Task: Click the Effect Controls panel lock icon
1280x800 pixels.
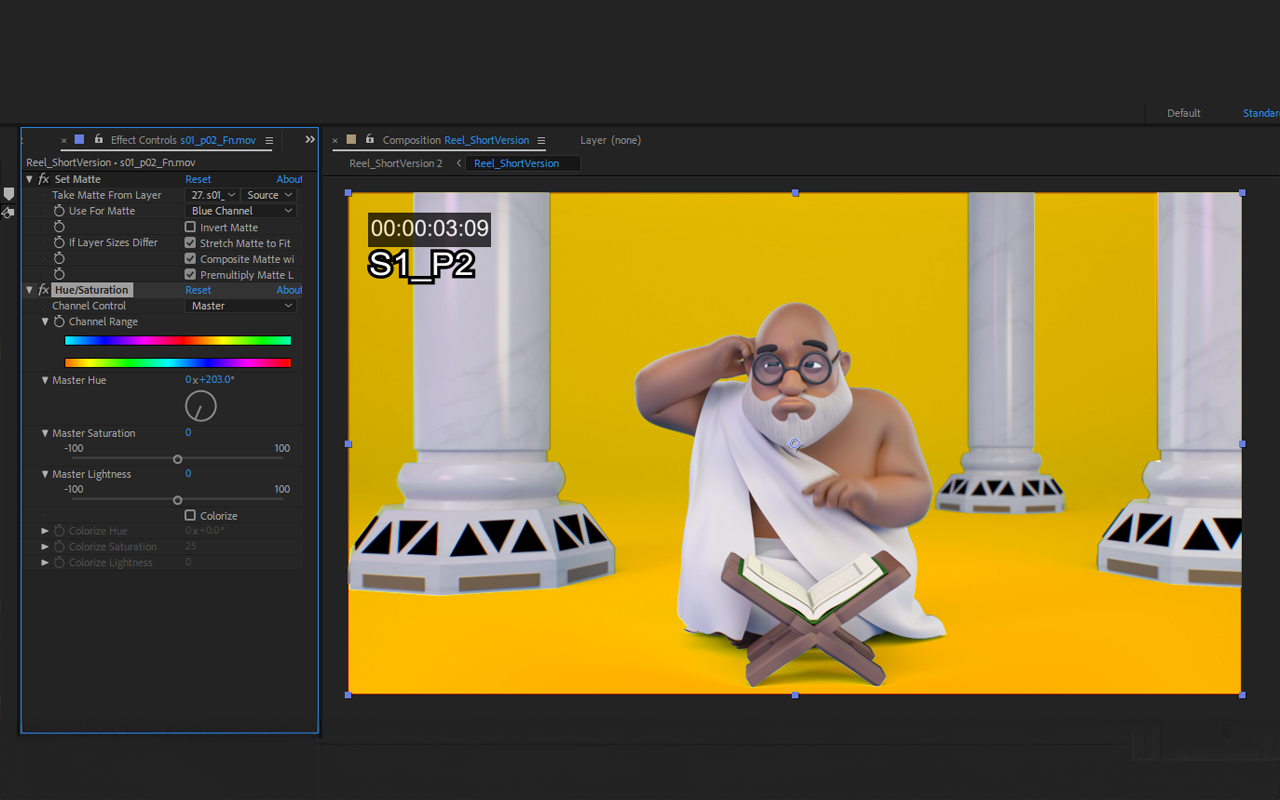Action: pos(98,140)
